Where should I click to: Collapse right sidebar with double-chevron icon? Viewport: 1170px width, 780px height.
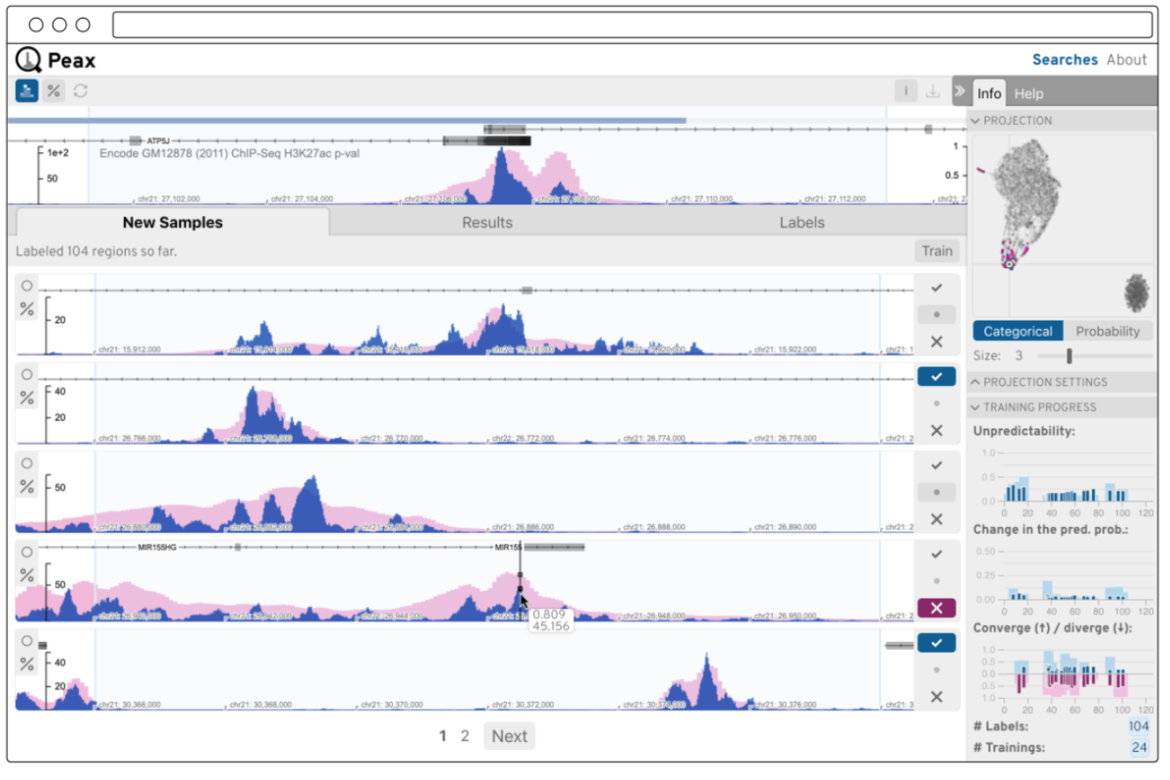tap(960, 92)
